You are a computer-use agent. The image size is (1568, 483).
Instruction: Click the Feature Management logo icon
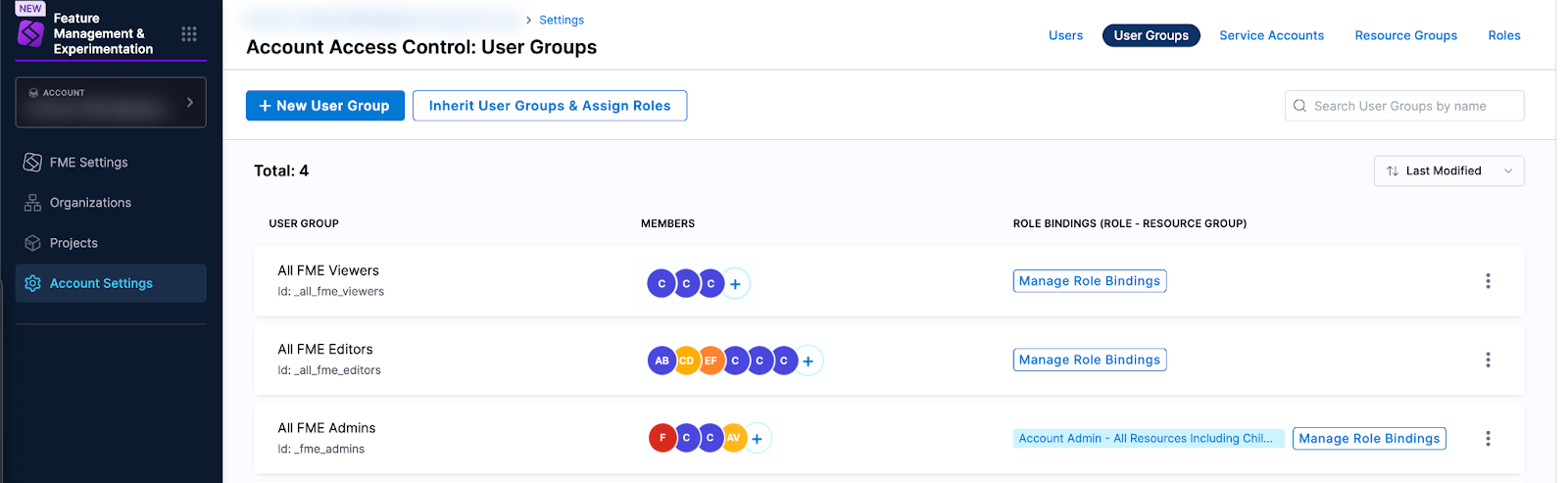pos(31,34)
